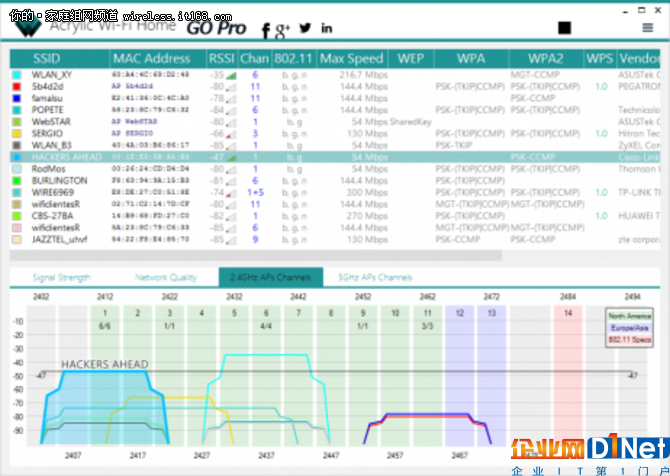Select the HACKERS AHEAD network row
Viewport: 670px width, 476px height.
(335, 157)
